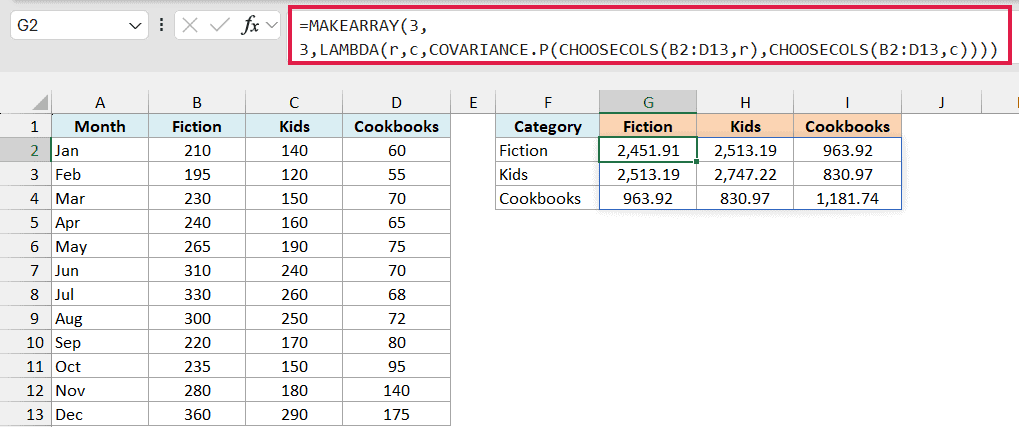1019x427 pixels.
Task: Click the Fiction row label in F2
Action: (547, 150)
